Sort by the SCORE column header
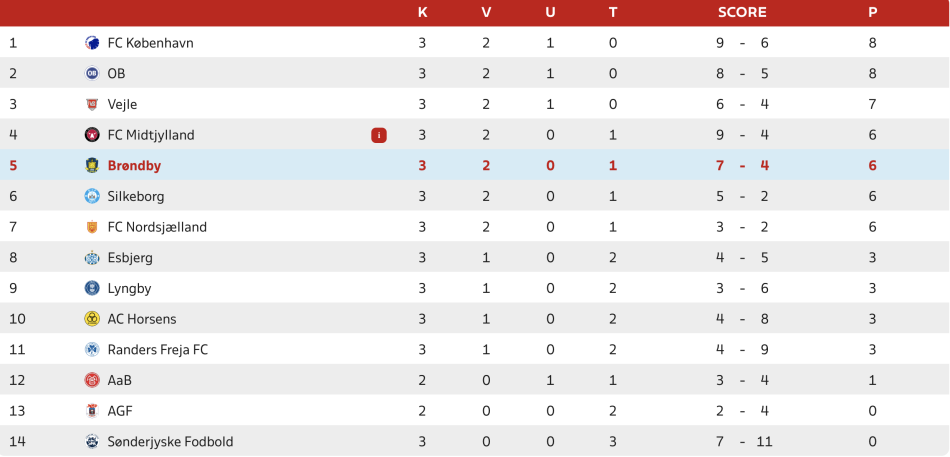The width and height of the screenshot is (950, 457). (742, 12)
